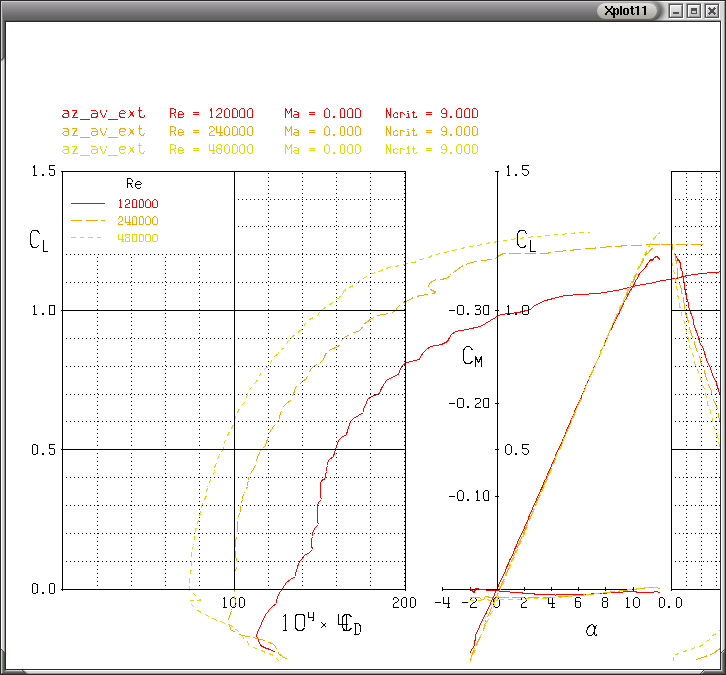The height and width of the screenshot is (675, 726).
Task: Close the Xplot11 window
Action: pyautogui.click(x=712, y=11)
